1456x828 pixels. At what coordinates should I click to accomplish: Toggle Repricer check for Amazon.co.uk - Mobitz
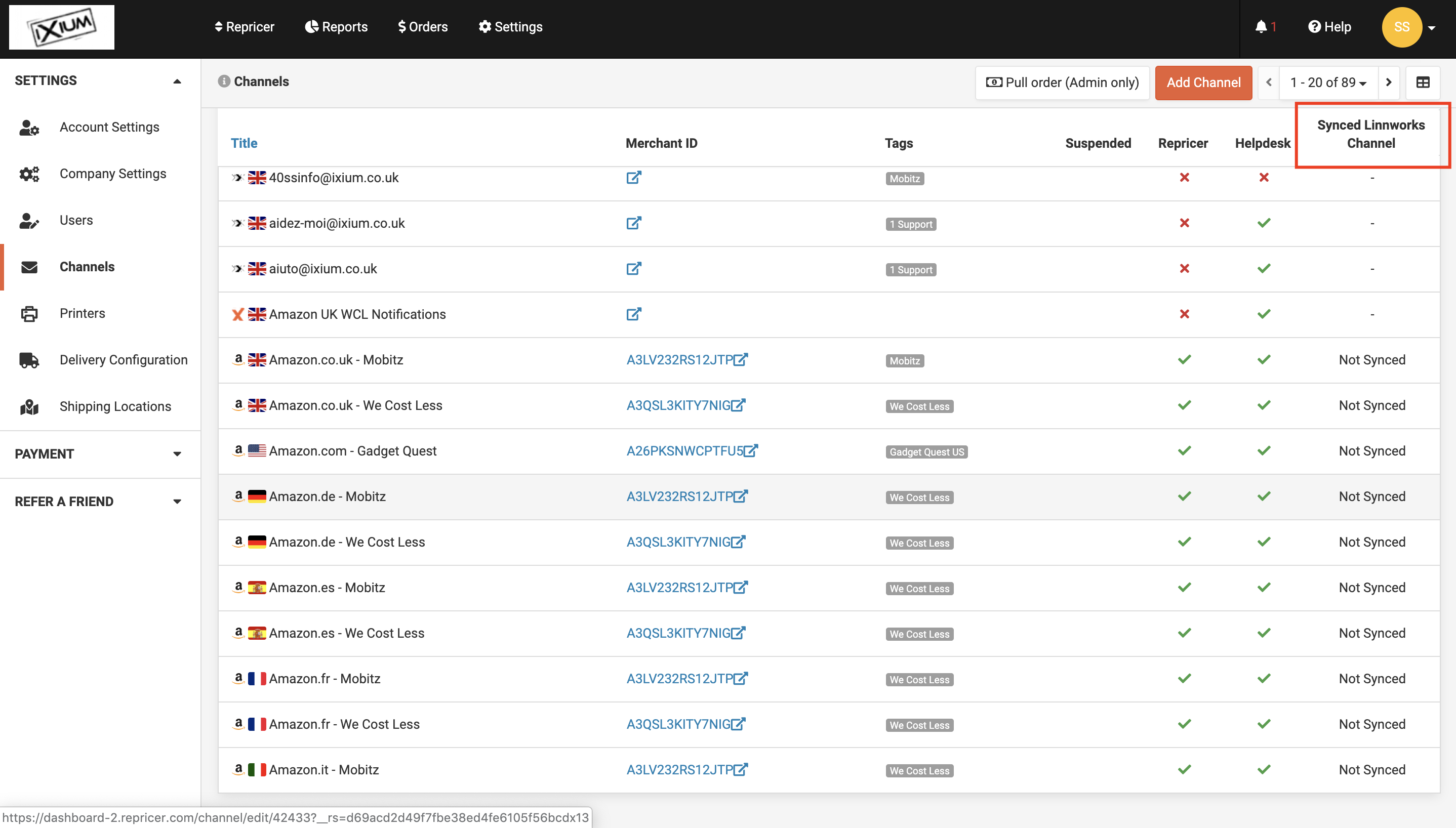[1184, 359]
